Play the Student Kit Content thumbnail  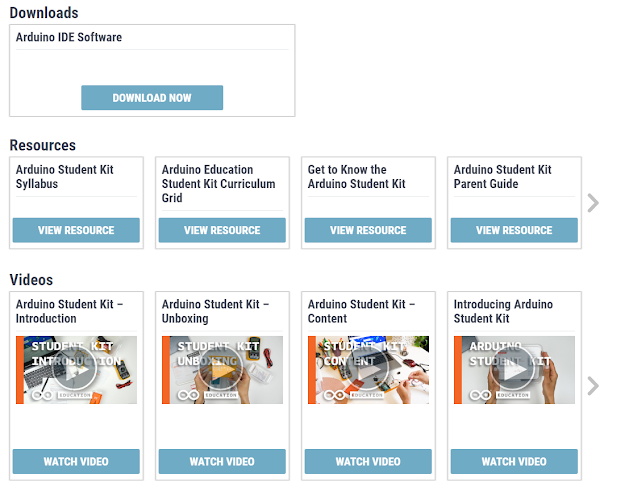[368, 370]
